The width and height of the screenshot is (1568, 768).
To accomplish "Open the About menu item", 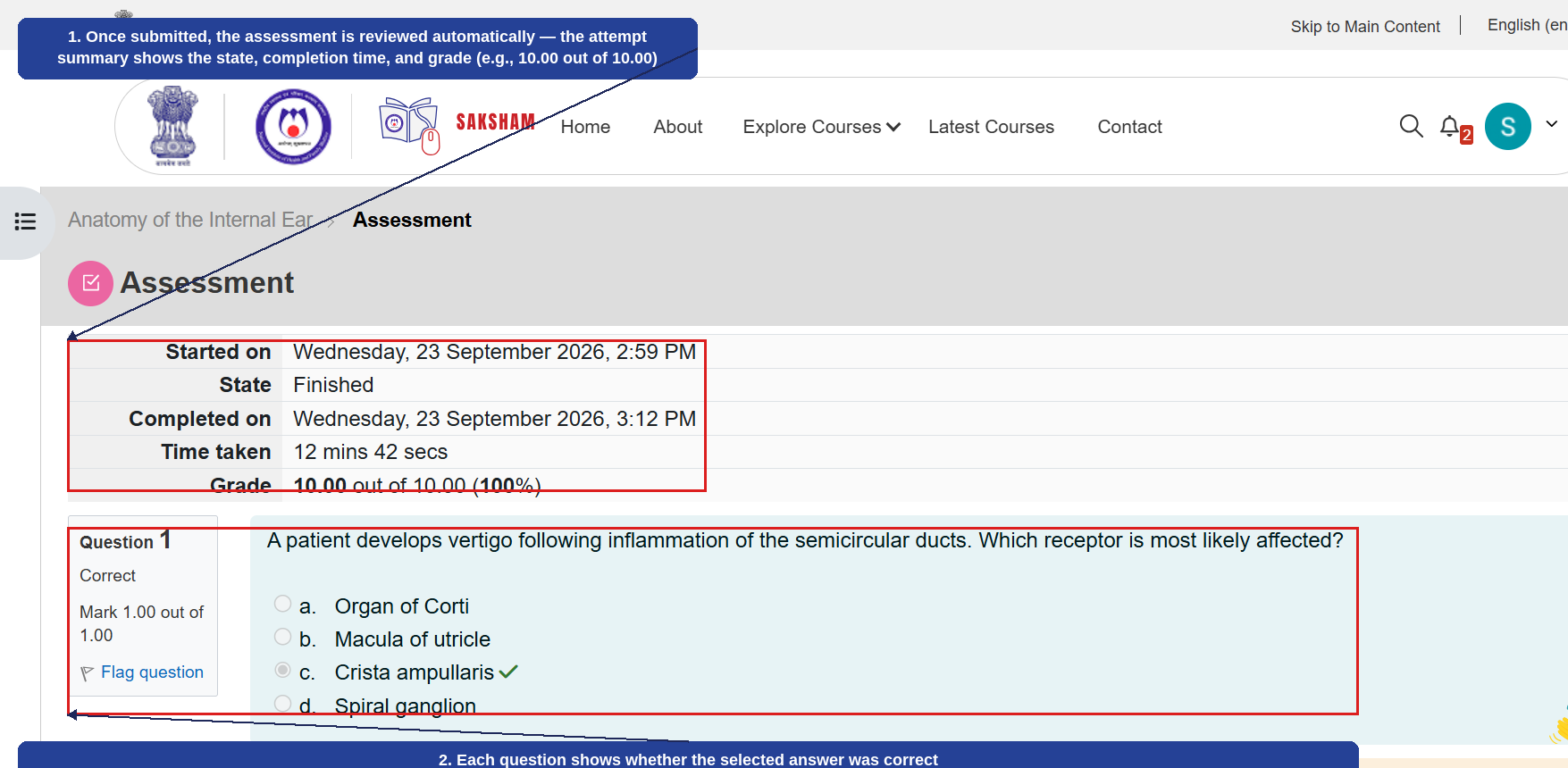I will click(x=677, y=127).
